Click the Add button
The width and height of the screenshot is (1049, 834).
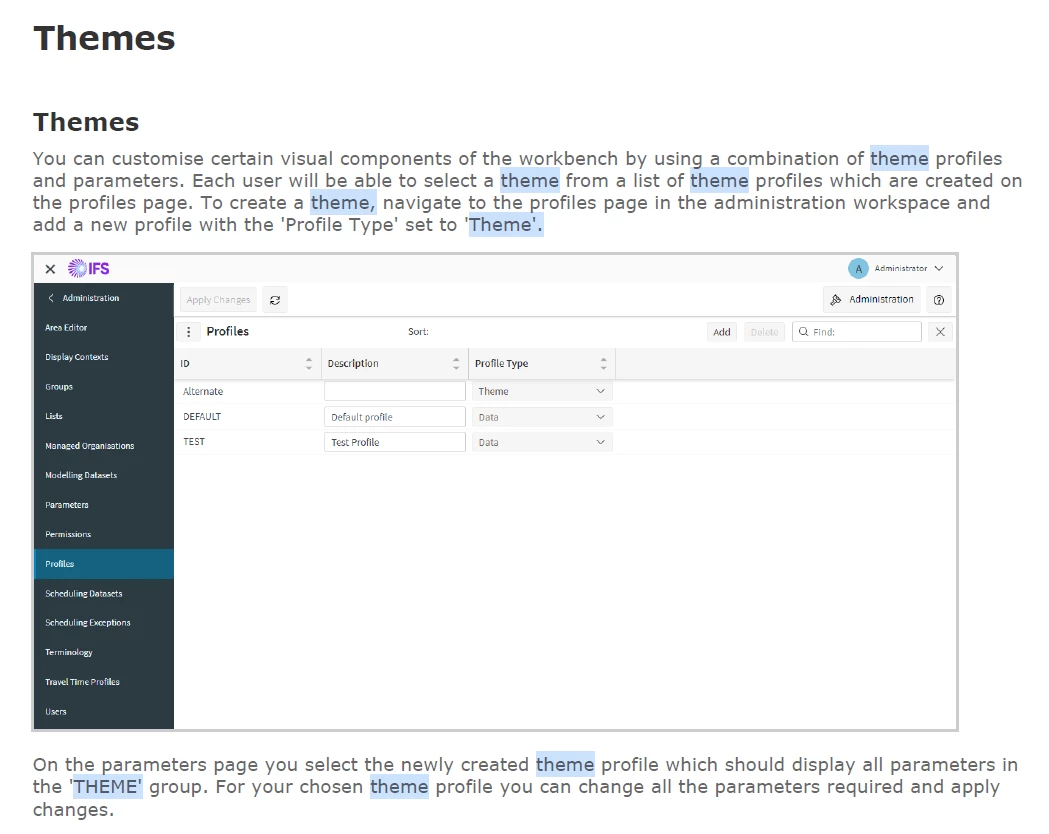722,332
